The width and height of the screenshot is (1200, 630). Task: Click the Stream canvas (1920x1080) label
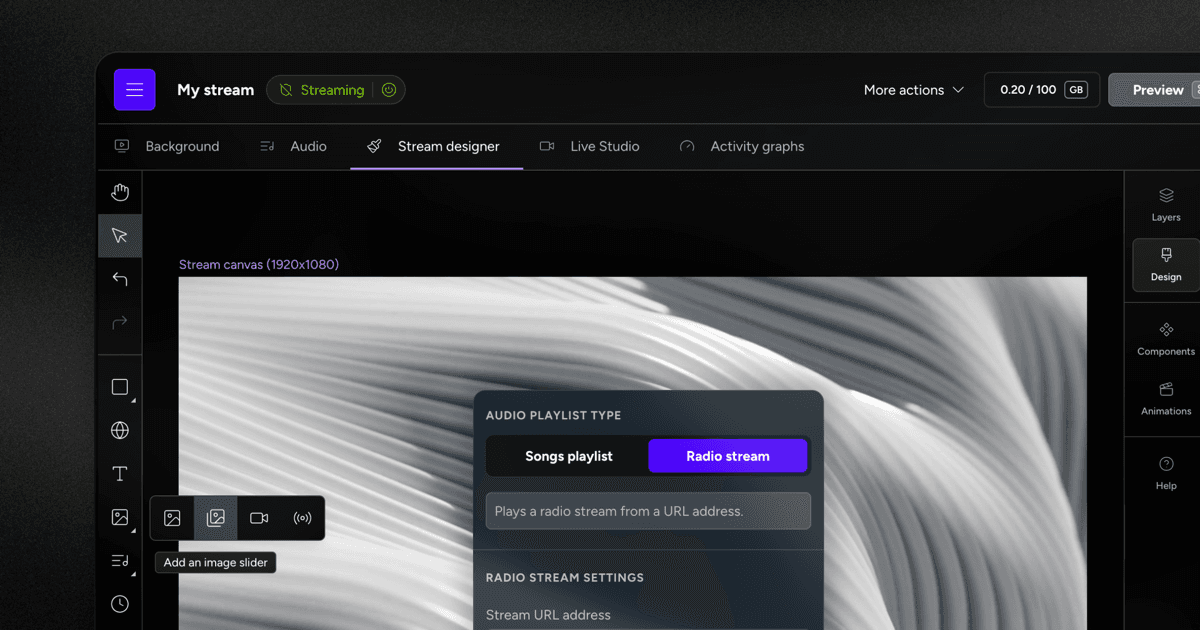(x=259, y=265)
